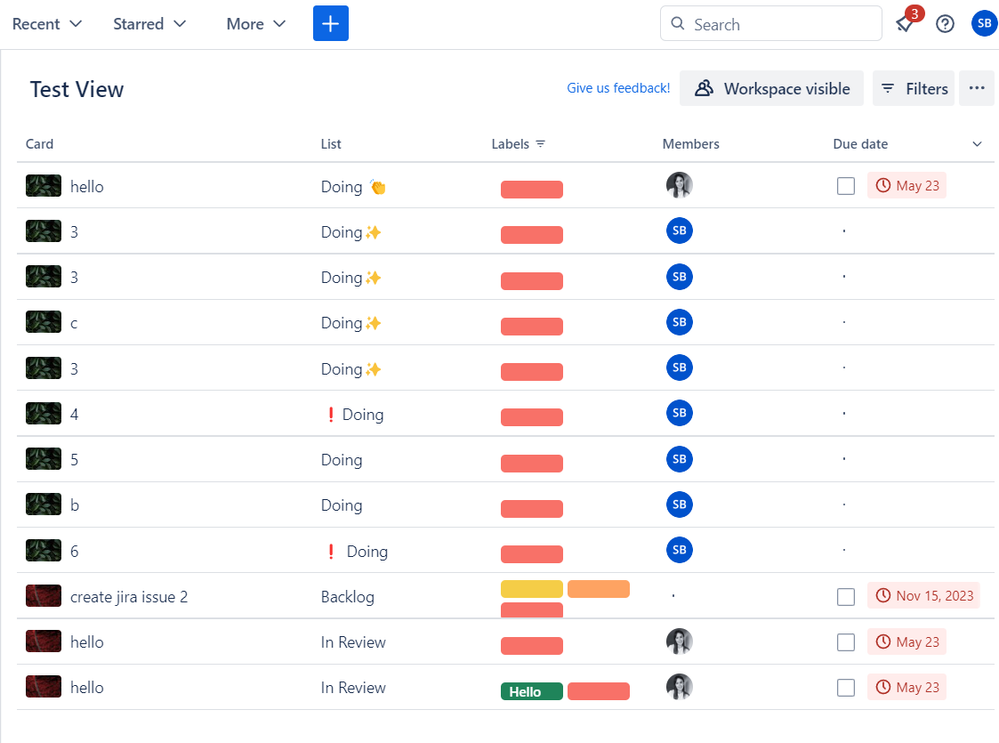Open the help question mark icon
This screenshot has width=999, height=743.
pos(945,24)
